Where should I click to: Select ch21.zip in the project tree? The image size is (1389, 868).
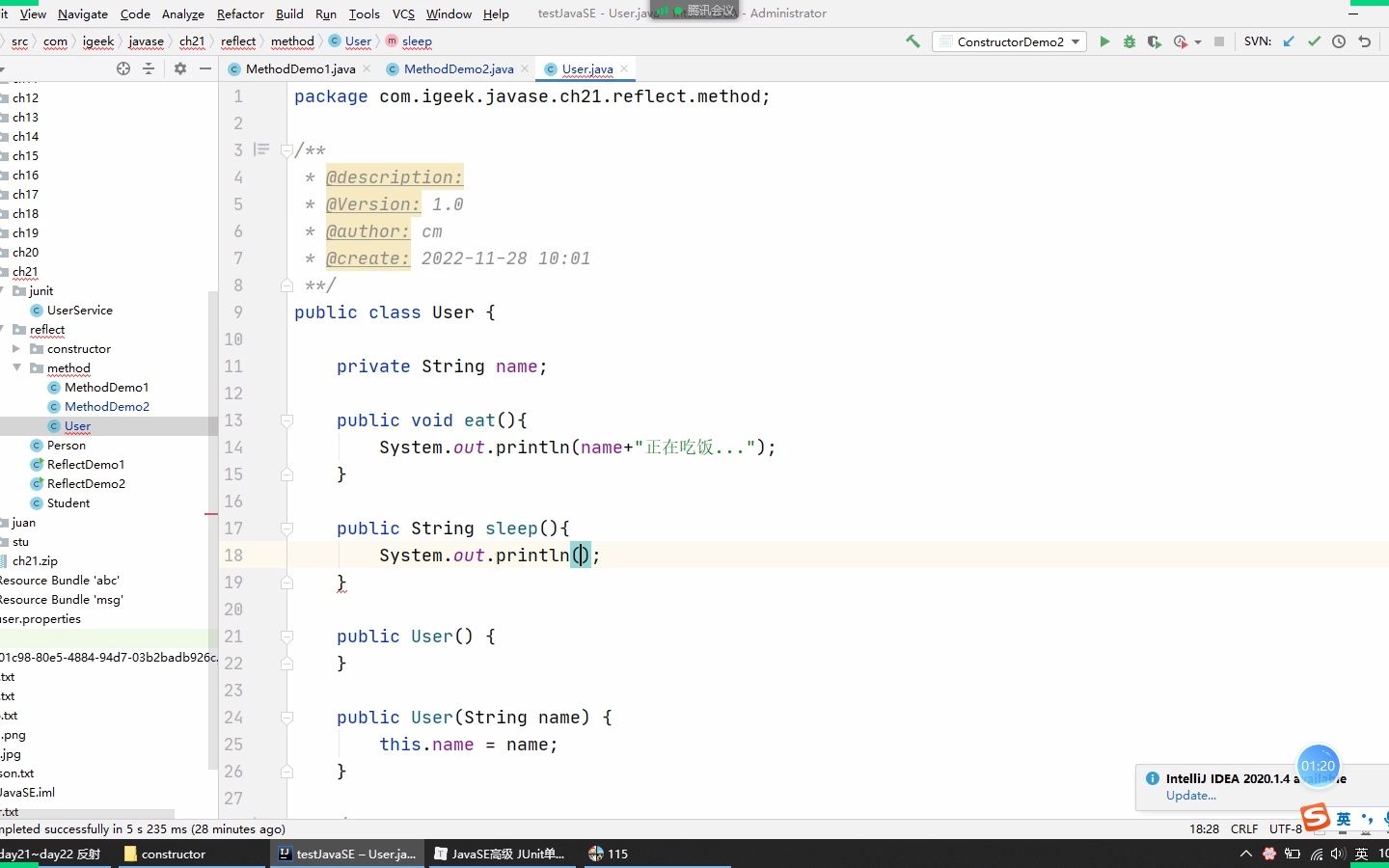pyautogui.click(x=35, y=560)
